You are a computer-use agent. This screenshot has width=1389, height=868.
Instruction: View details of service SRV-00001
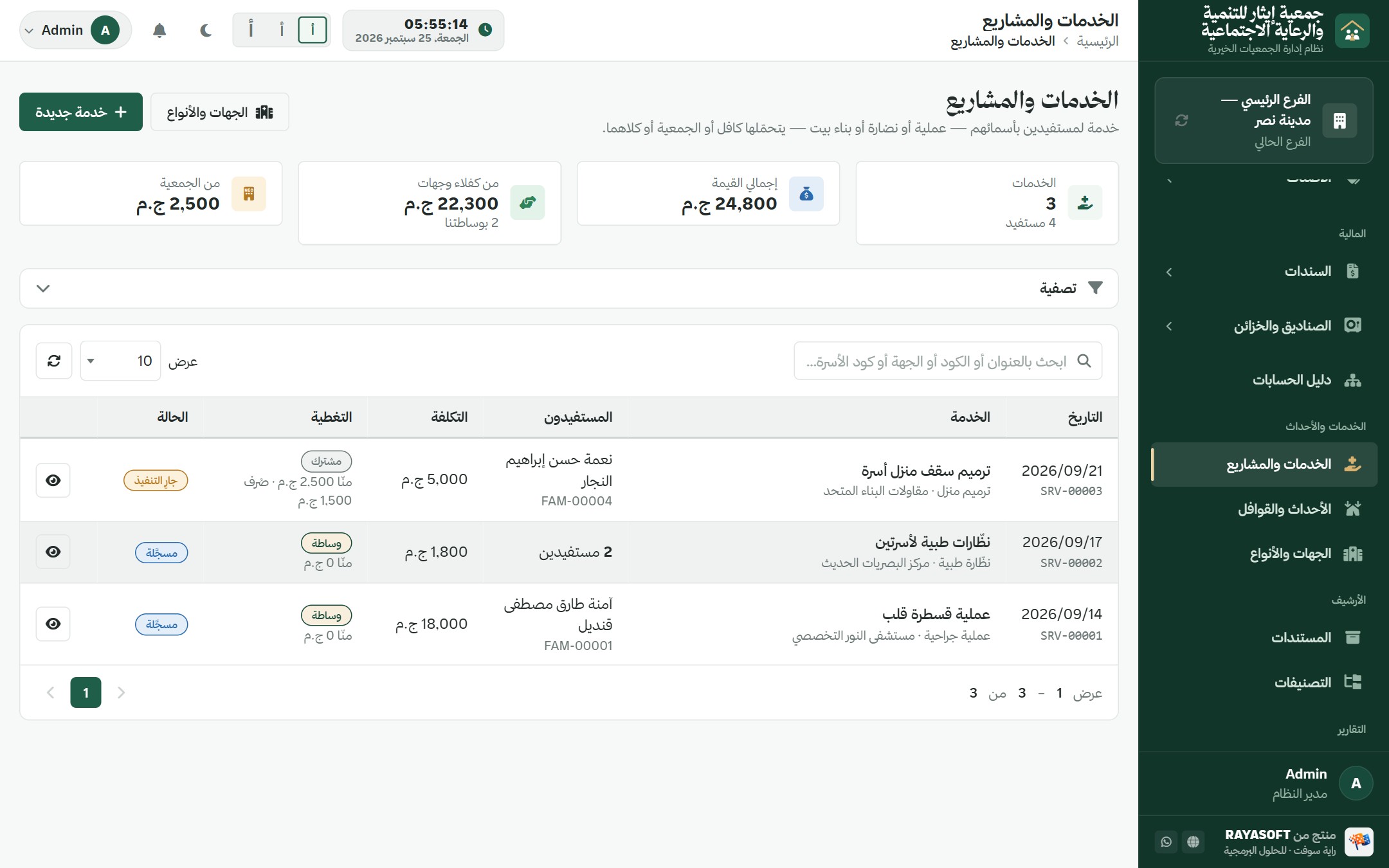click(x=53, y=624)
